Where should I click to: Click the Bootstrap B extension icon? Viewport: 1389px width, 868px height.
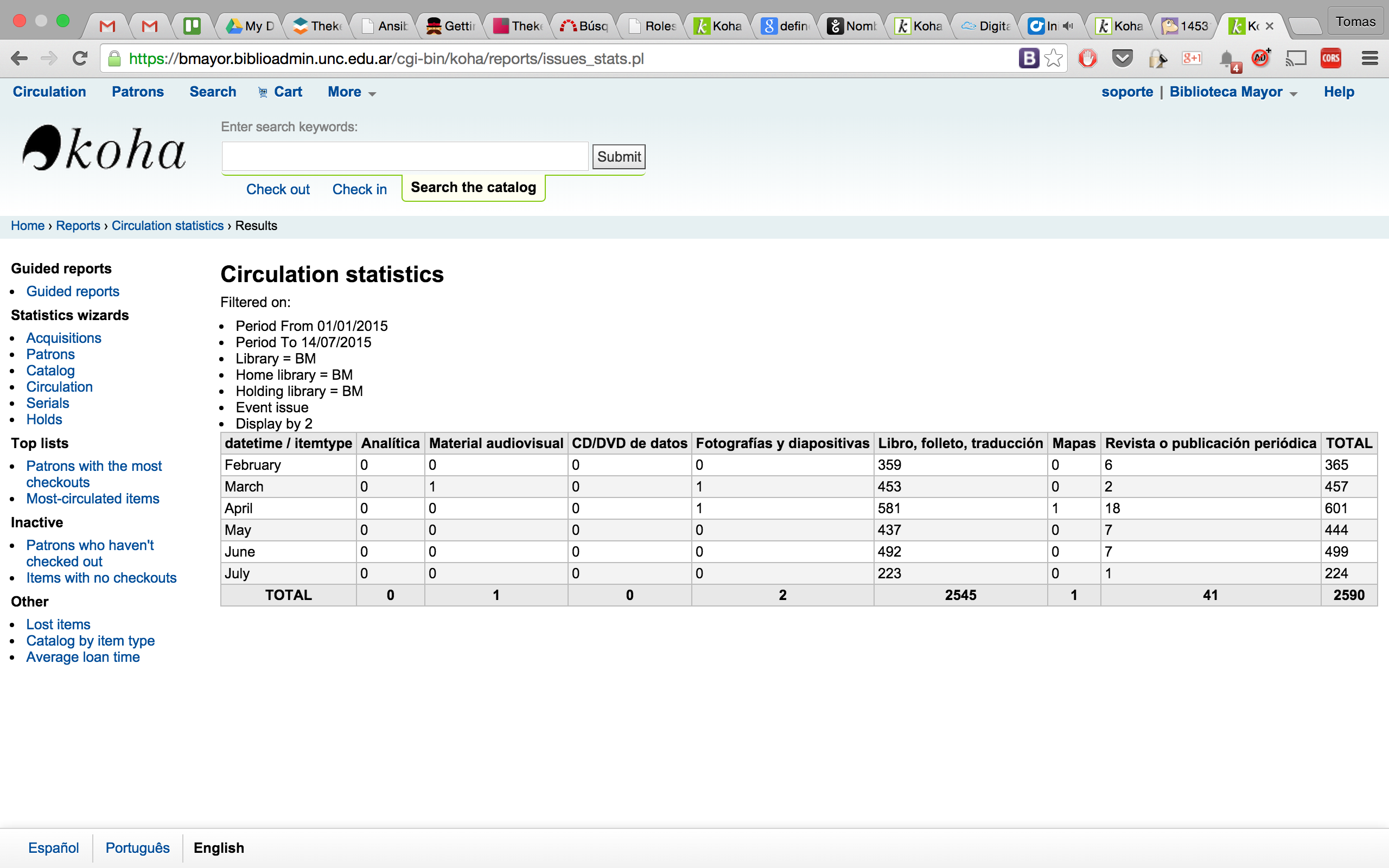pos(1029,59)
